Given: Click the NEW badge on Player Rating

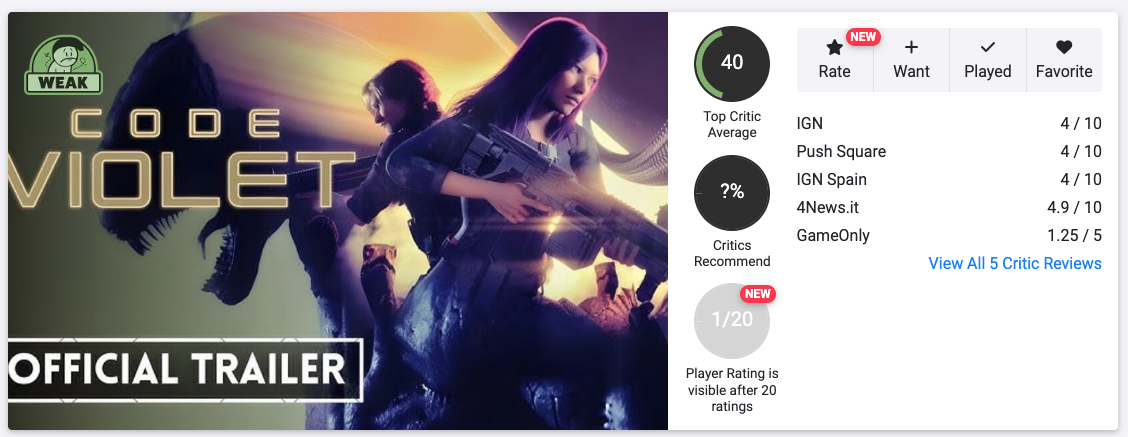Looking at the screenshot, I should (x=758, y=294).
